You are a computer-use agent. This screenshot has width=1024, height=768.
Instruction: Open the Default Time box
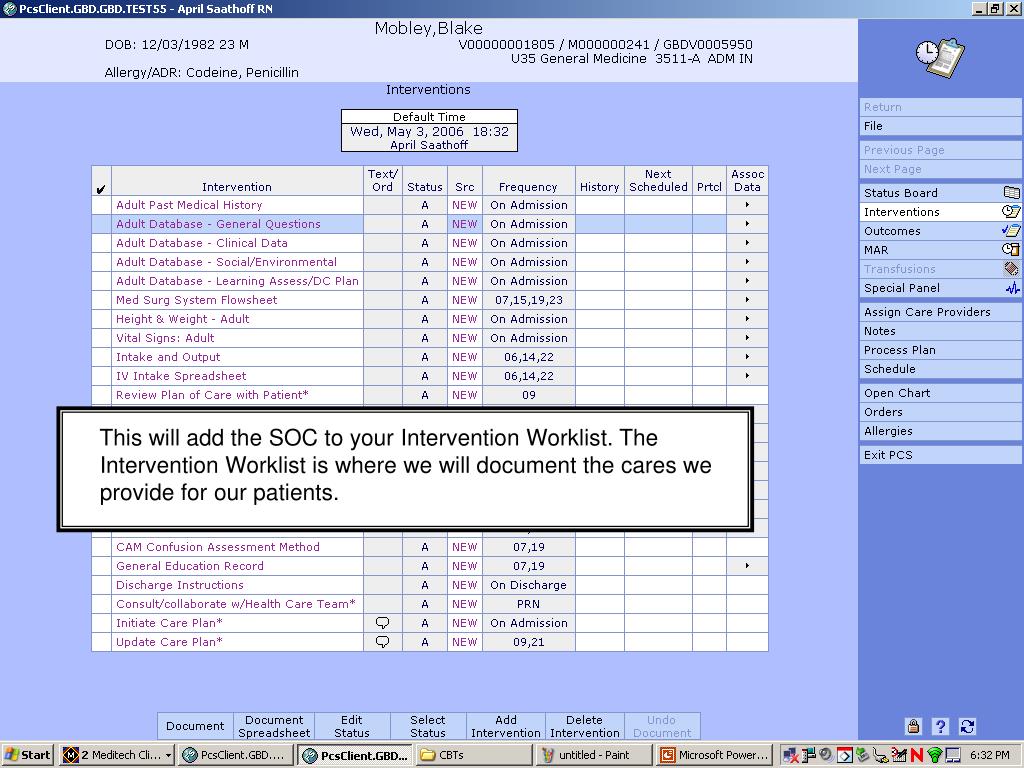[429, 131]
